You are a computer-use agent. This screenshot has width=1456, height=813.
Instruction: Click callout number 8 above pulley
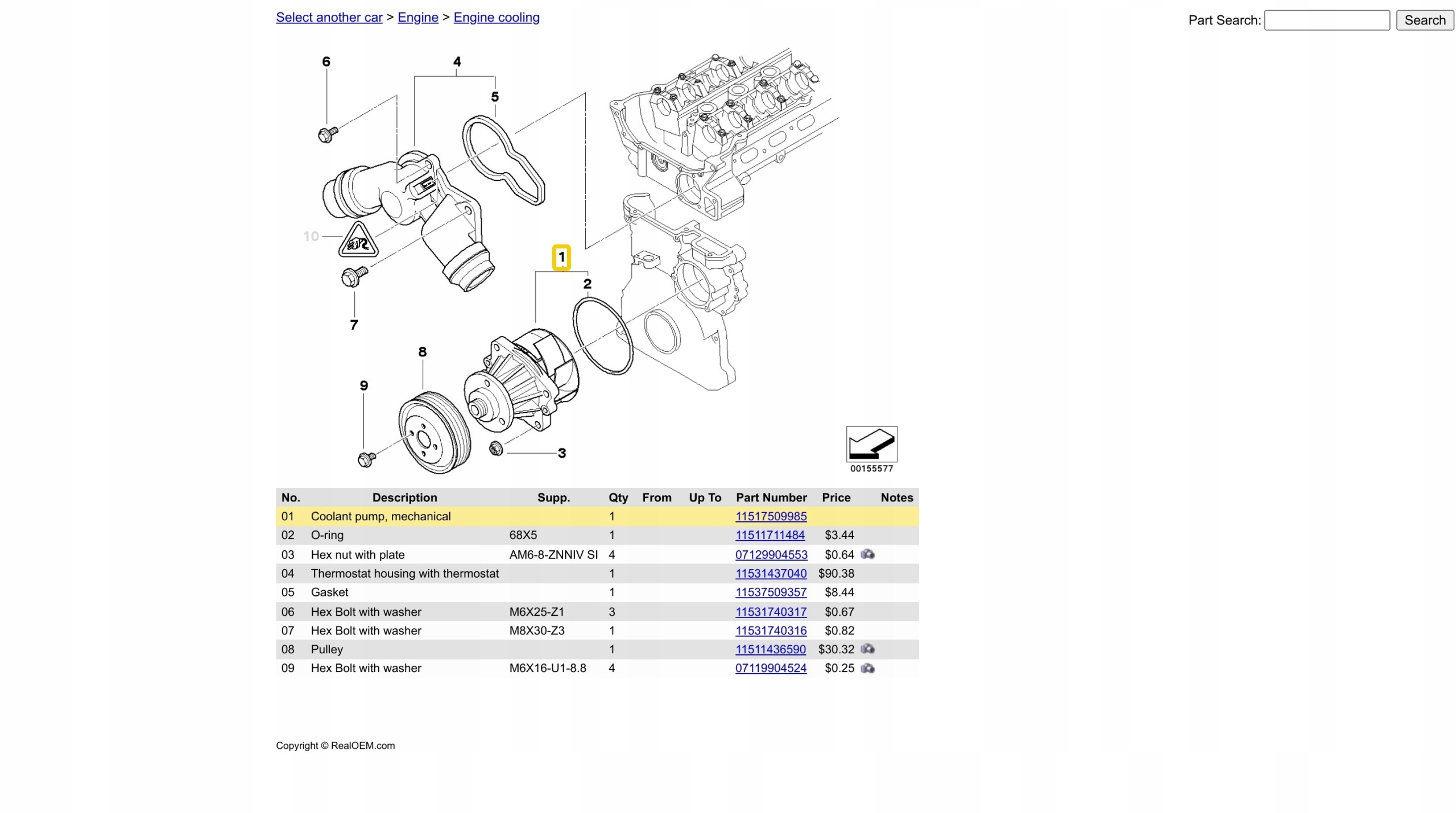click(x=422, y=352)
